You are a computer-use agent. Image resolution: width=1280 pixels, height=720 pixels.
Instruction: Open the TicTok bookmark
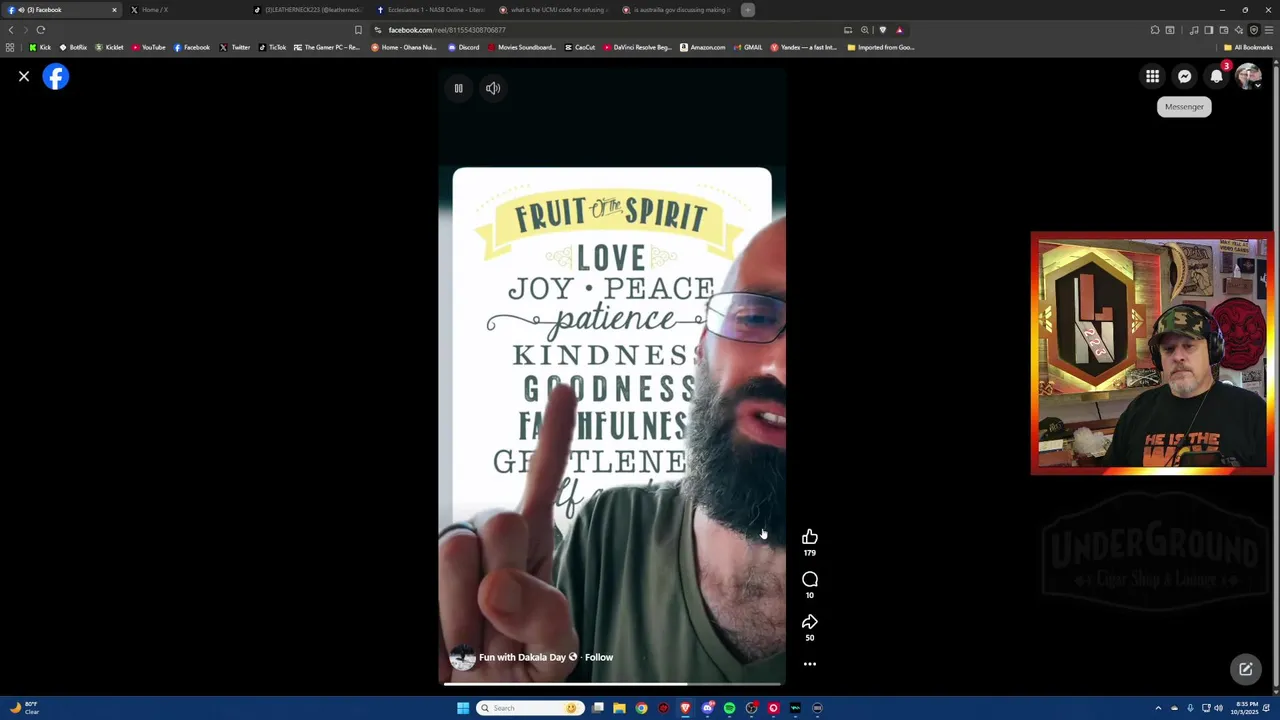[272, 47]
